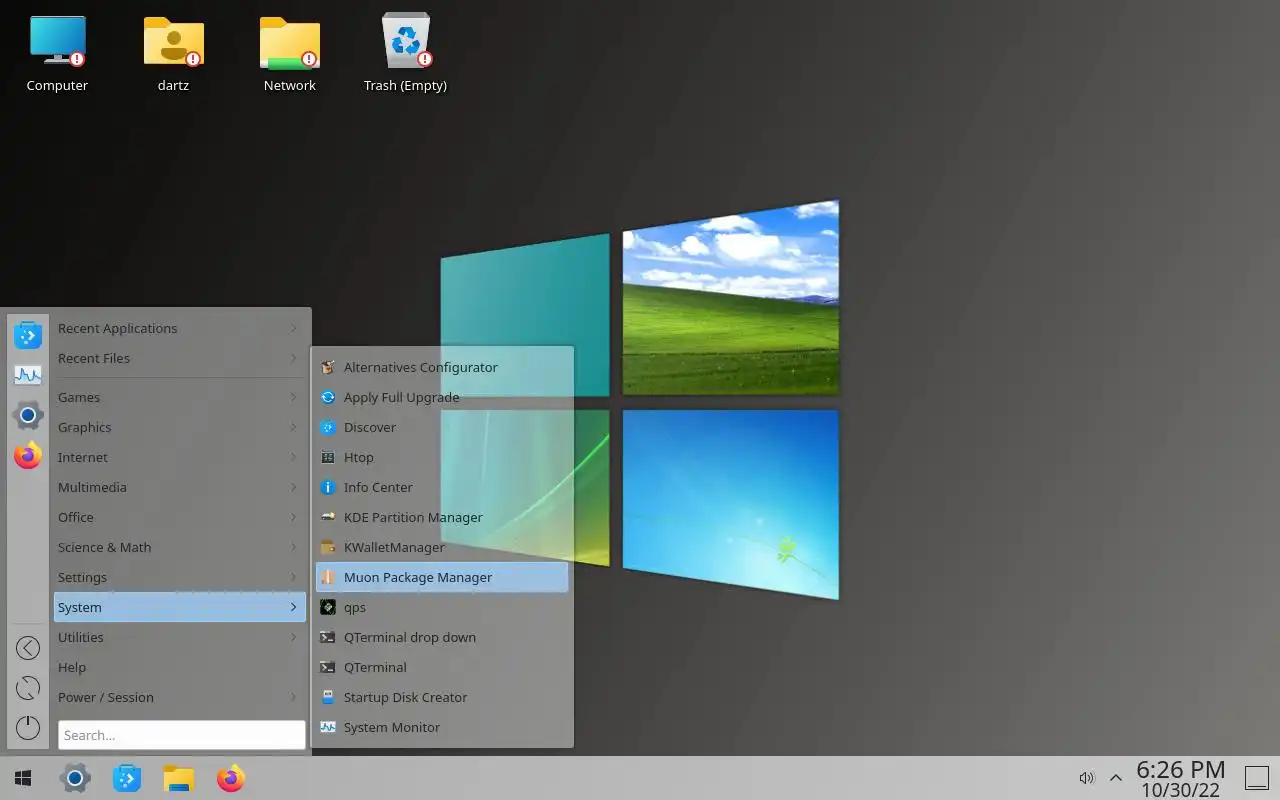Open System Settings in the favorites sidebar
The width and height of the screenshot is (1280, 800).
28,416
